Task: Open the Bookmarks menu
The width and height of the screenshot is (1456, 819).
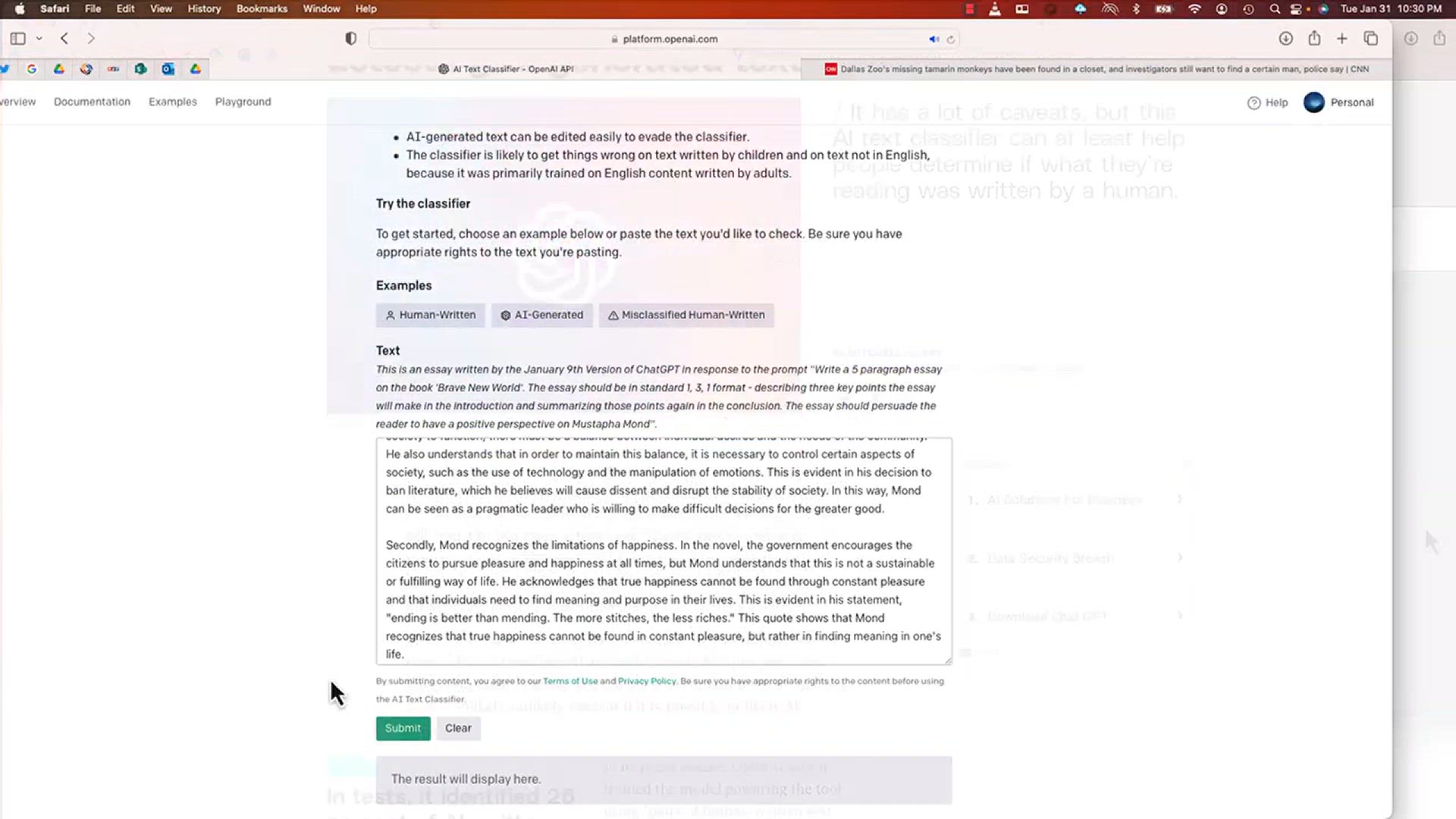Action: point(262,9)
